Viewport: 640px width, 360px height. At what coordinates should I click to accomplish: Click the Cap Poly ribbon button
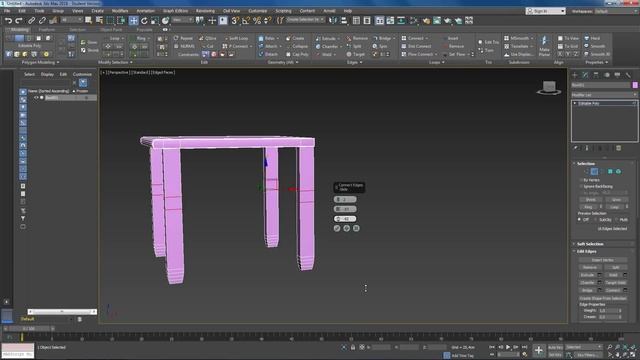(297, 54)
